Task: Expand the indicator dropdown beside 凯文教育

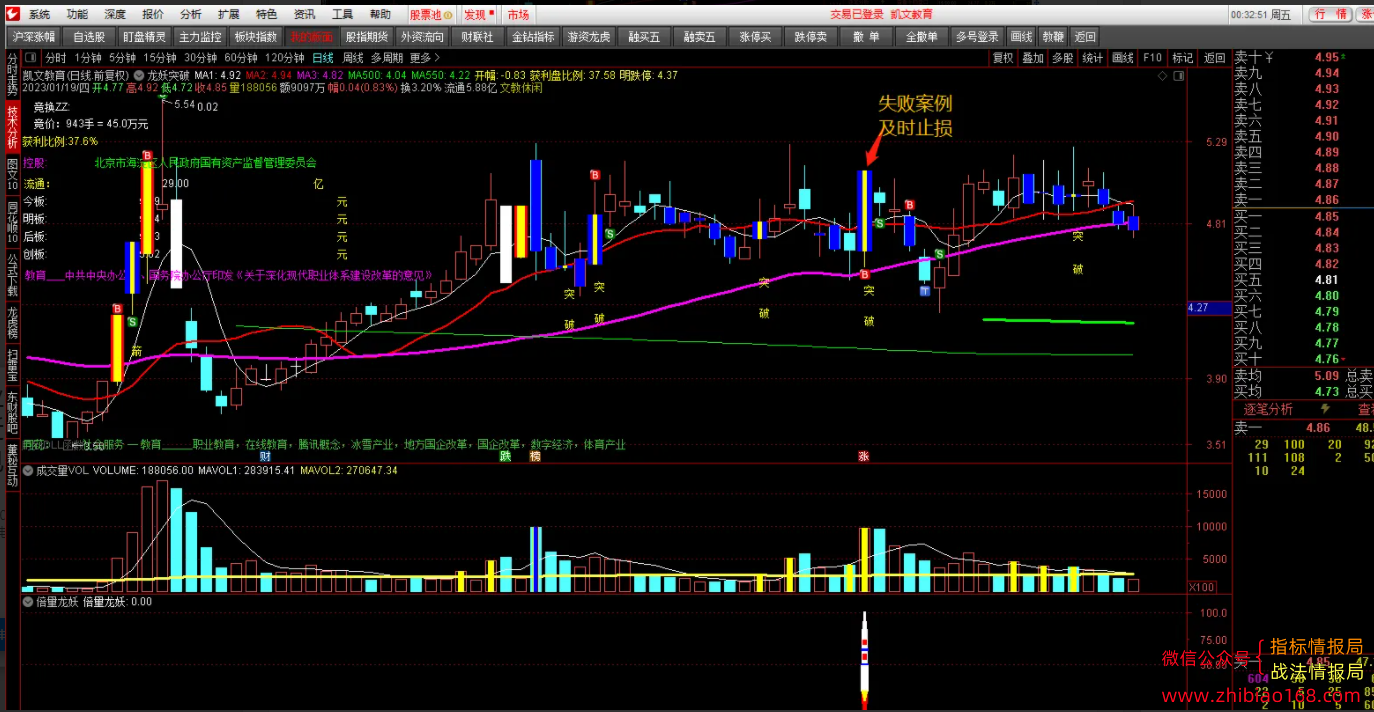Action: pos(140,75)
